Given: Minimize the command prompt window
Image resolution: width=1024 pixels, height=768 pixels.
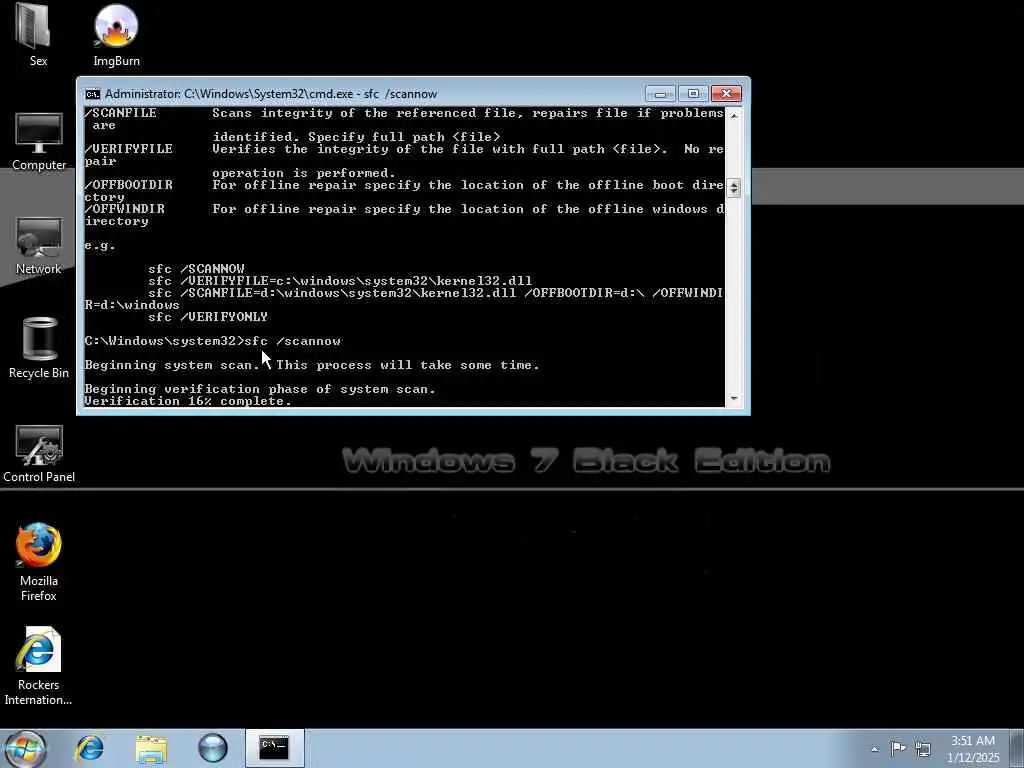Looking at the screenshot, I should 660,94.
